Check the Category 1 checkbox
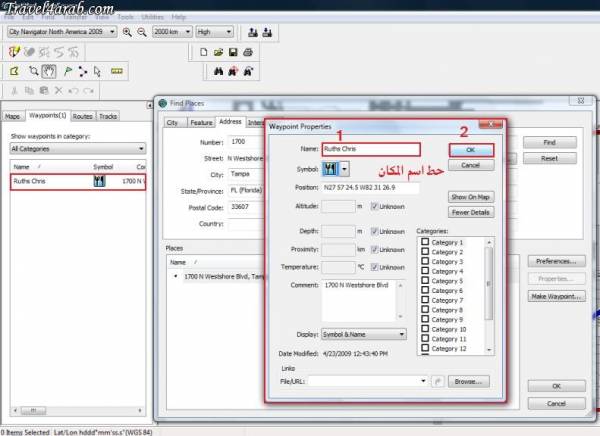The height and width of the screenshot is (436, 600). click(425, 242)
